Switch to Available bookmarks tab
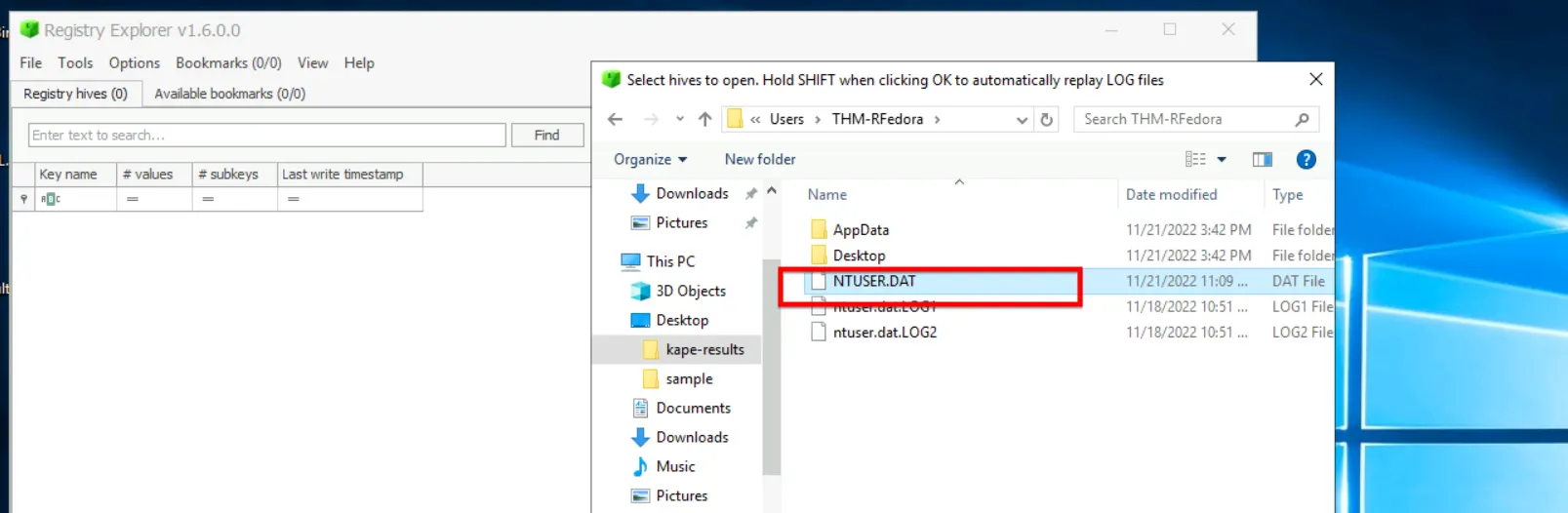This screenshot has height=513, width=1568. pos(229,94)
